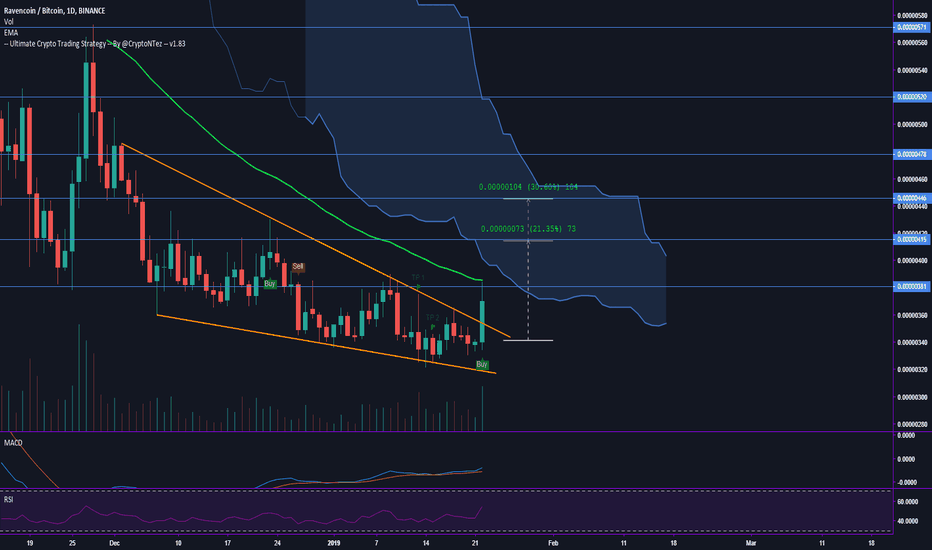Click the 0.00000580 price axis value

[912, 15]
